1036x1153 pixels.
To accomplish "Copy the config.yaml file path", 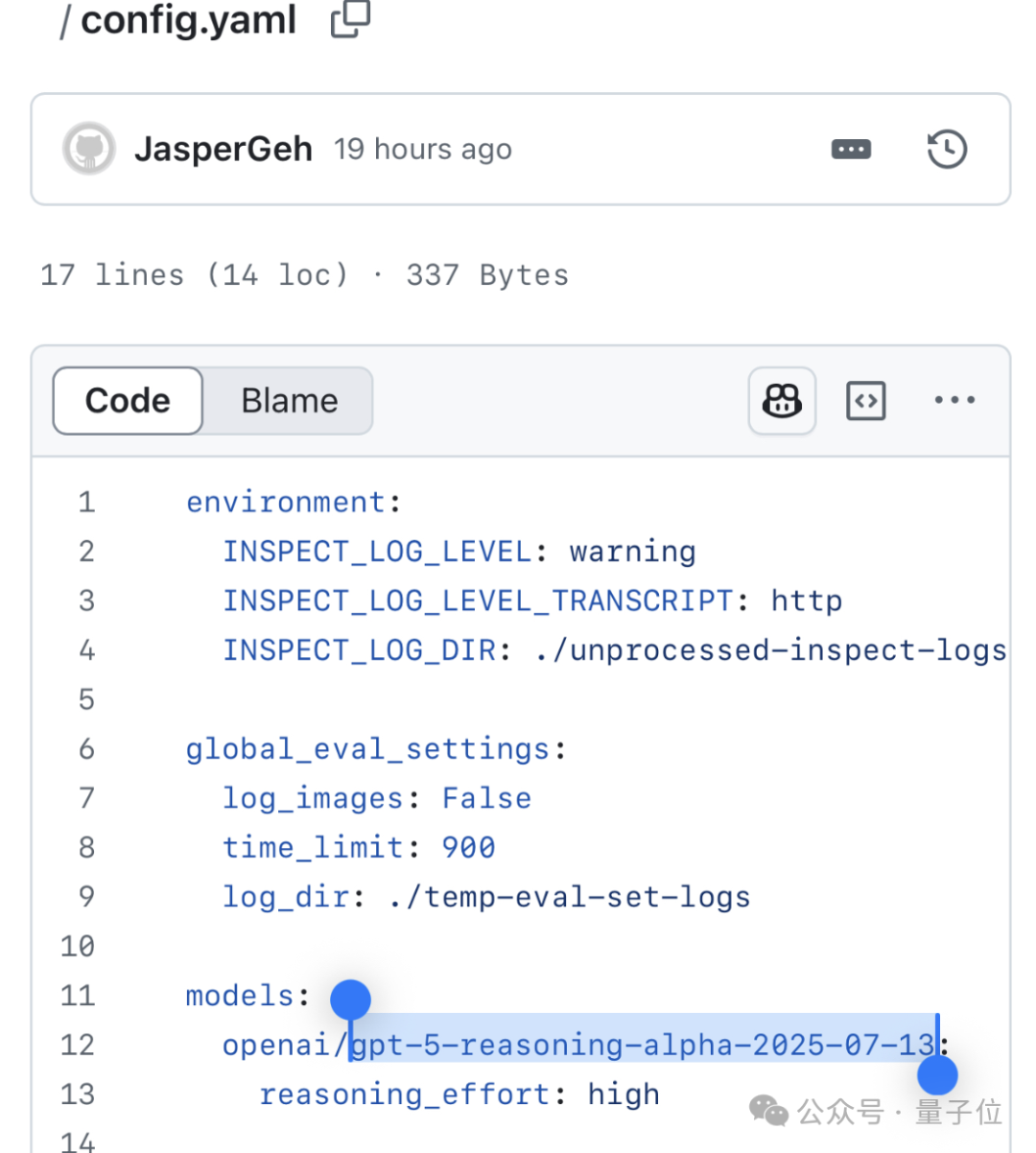I will tap(350, 19).
